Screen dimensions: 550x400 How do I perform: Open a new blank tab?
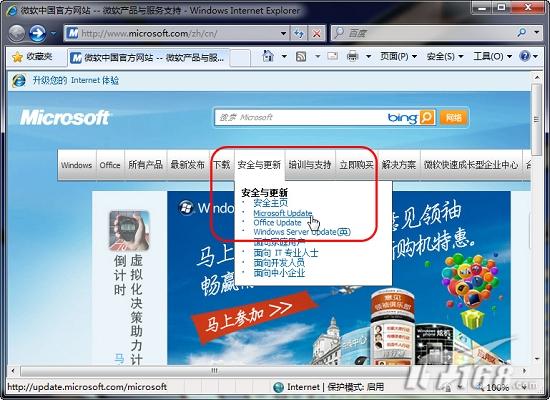[240, 57]
